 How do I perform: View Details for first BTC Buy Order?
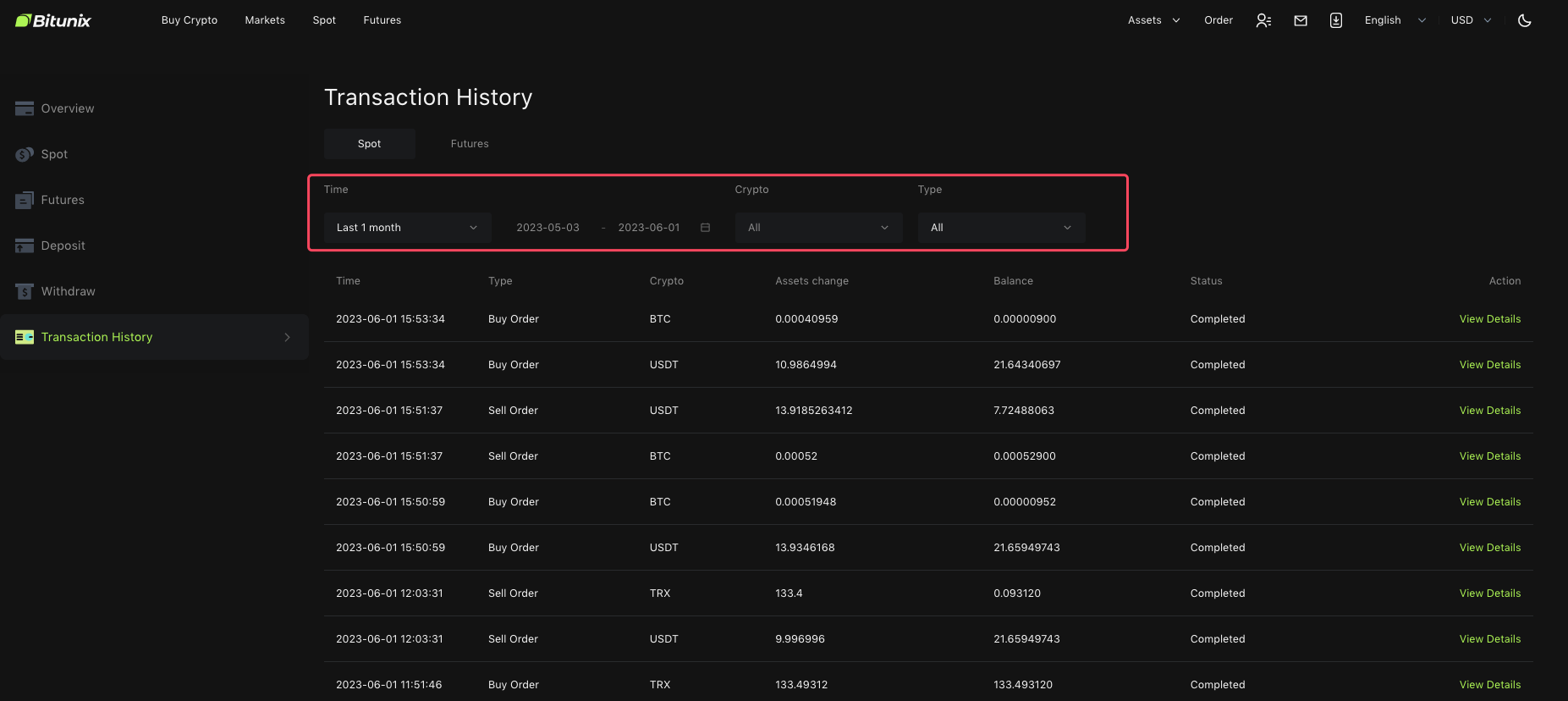[1489, 319]
